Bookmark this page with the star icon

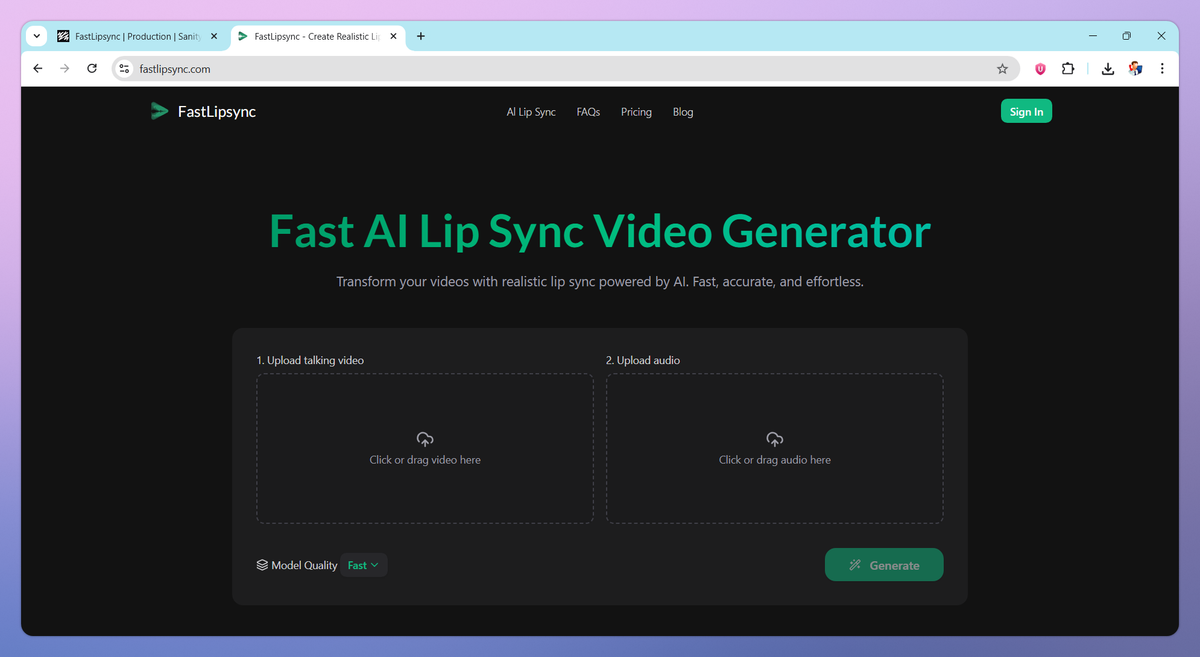1002,69
